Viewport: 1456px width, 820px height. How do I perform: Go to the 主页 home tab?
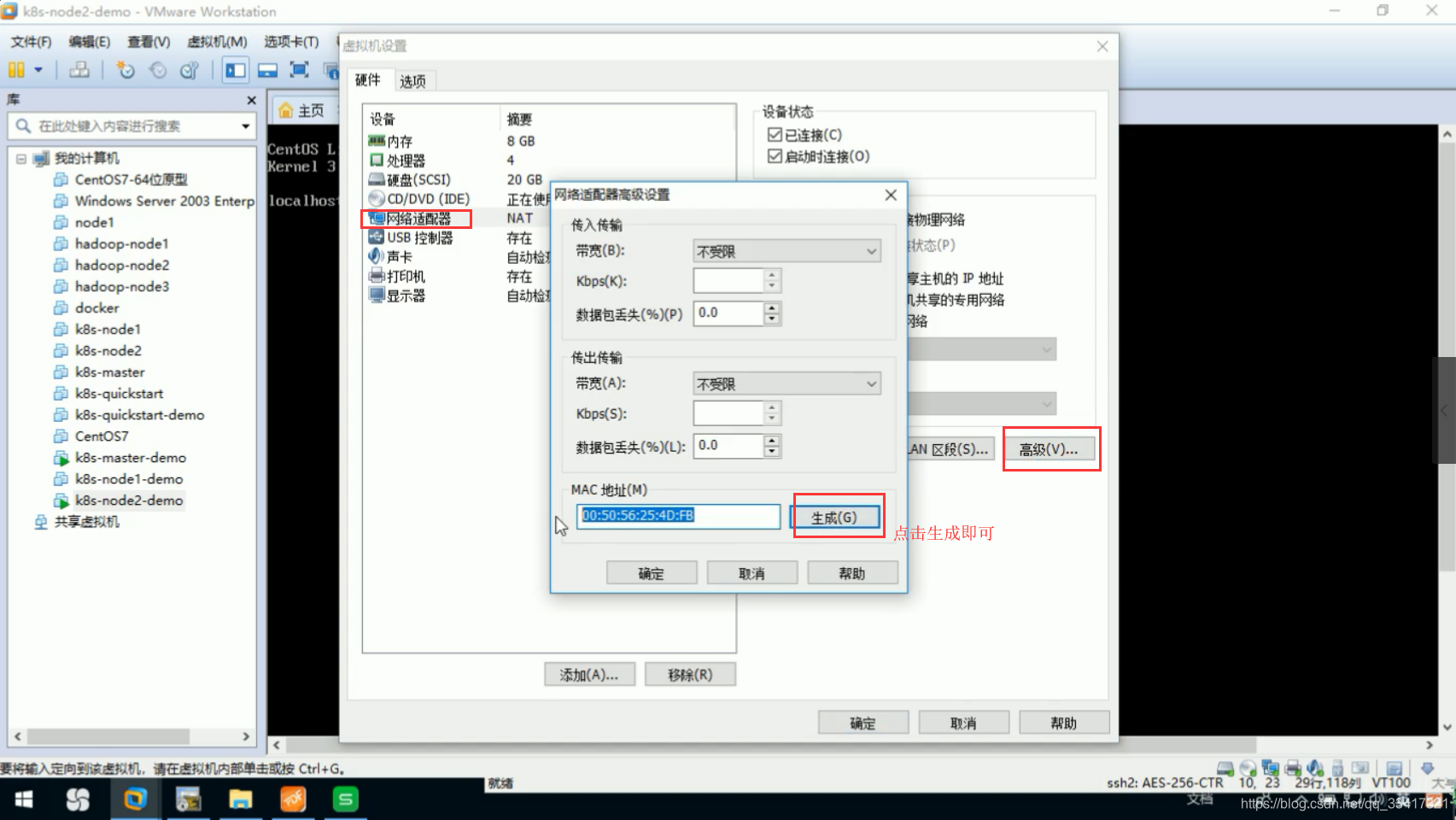pyautogui.click(x=303, y=110)
